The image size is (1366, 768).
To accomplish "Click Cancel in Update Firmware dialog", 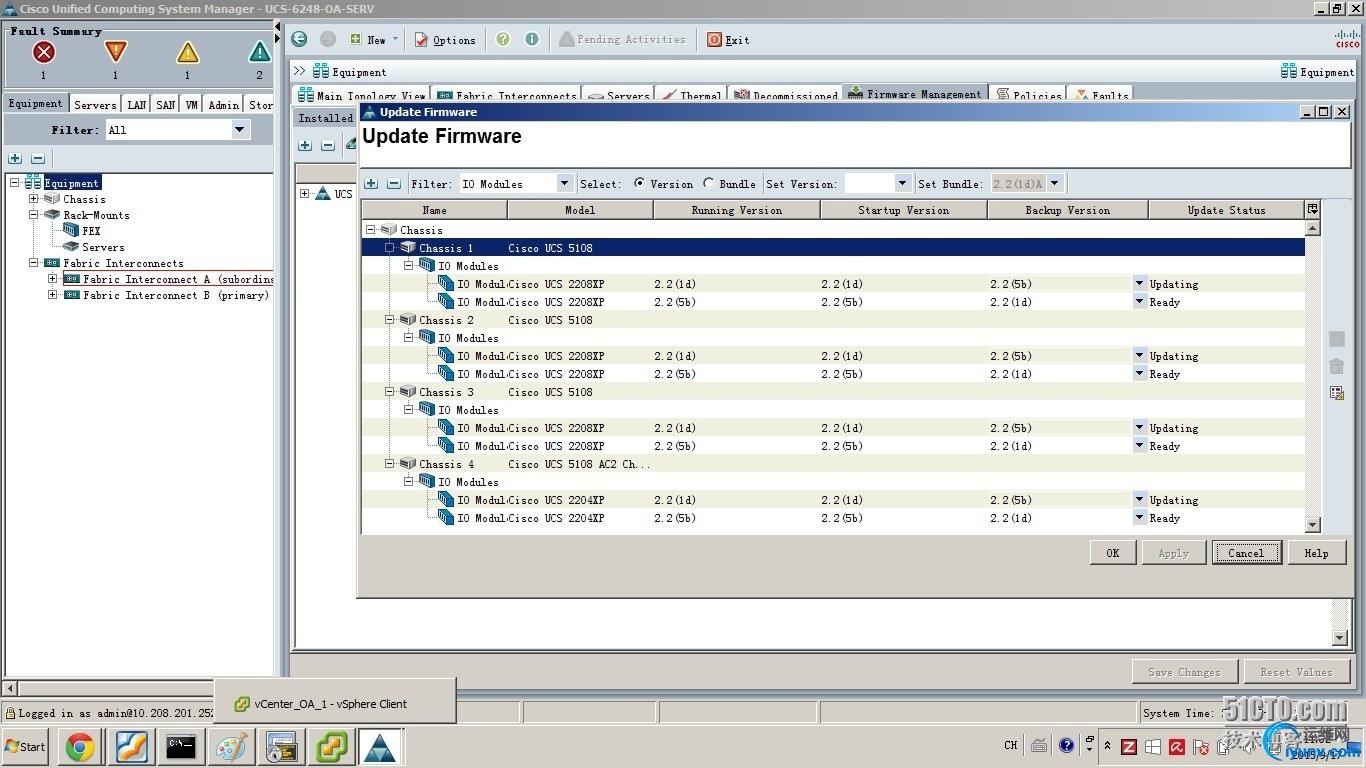I will (x=1246, y=553).
